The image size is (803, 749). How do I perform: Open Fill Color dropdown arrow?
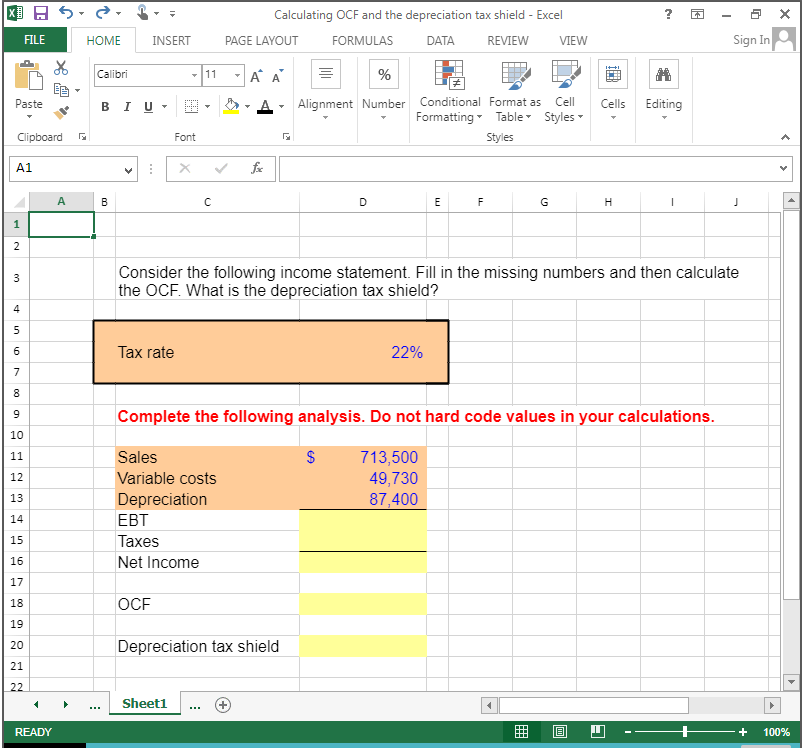coord(247,106)
